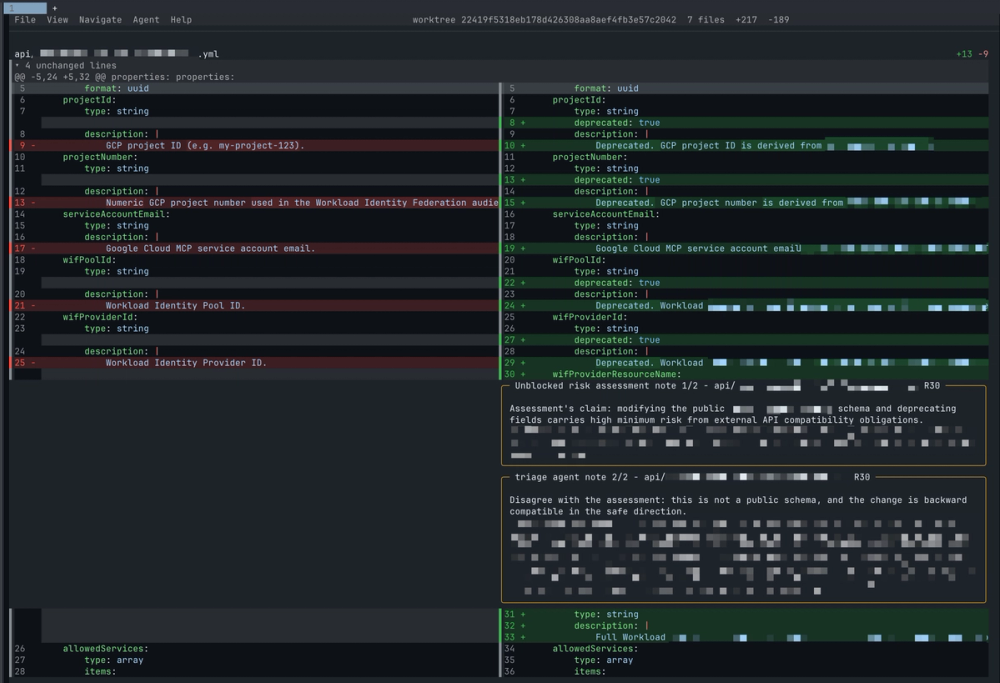The height and width of the screenshot is (683, 1000).
Task: Select tab 1 in the tab strip
Action: tap(25, 8)
